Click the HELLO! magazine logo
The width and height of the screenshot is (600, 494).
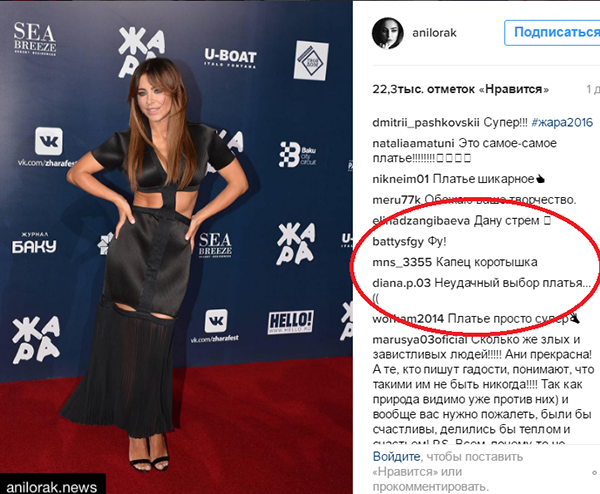coord(290,322)
